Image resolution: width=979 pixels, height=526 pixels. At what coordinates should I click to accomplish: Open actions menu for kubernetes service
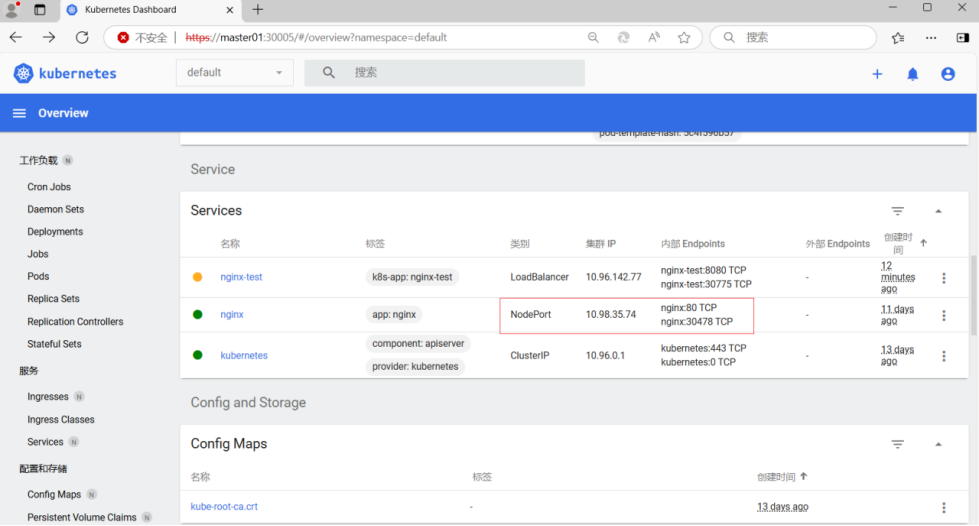coord(943,355)
